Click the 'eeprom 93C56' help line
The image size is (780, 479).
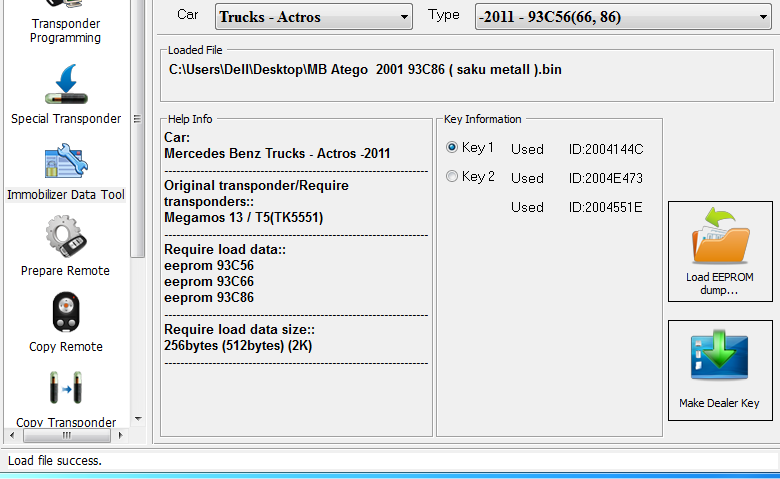click(x=209, y=265)
